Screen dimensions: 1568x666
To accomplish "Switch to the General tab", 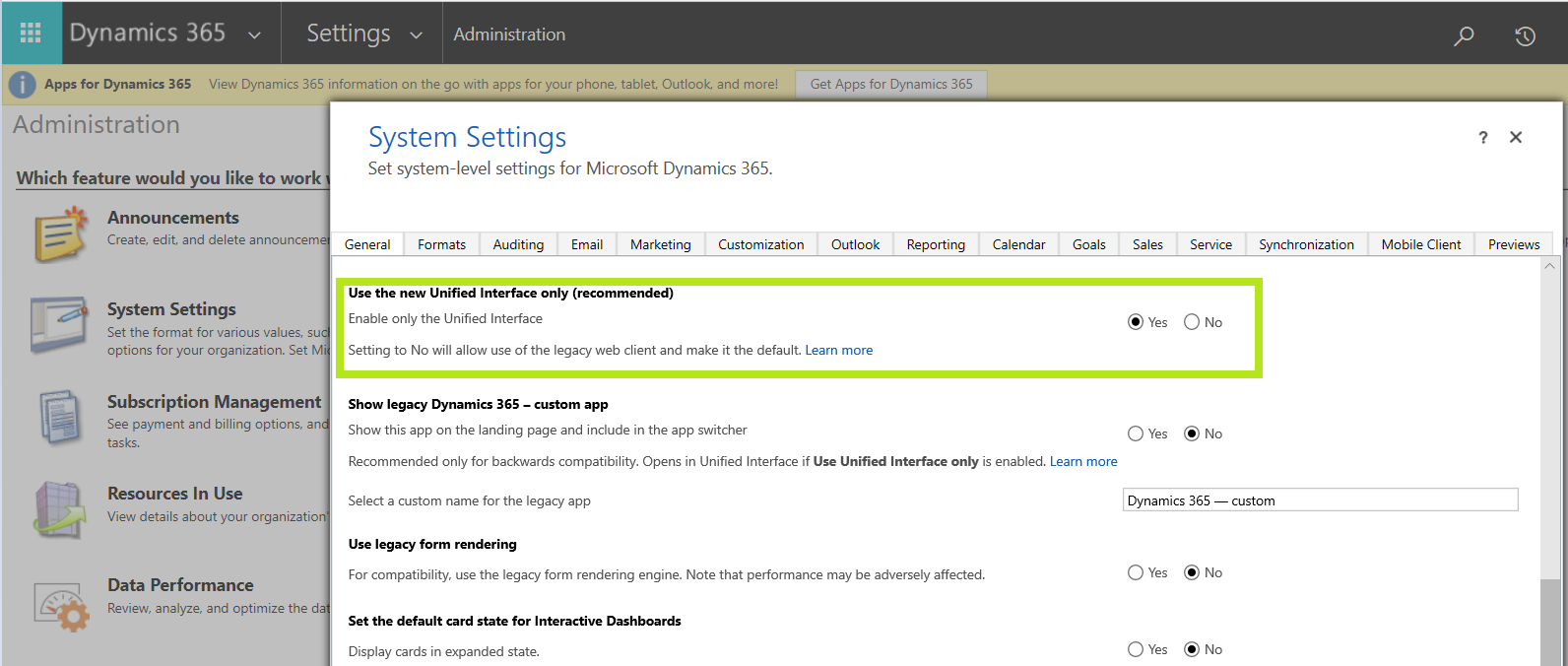I will 367,244.
